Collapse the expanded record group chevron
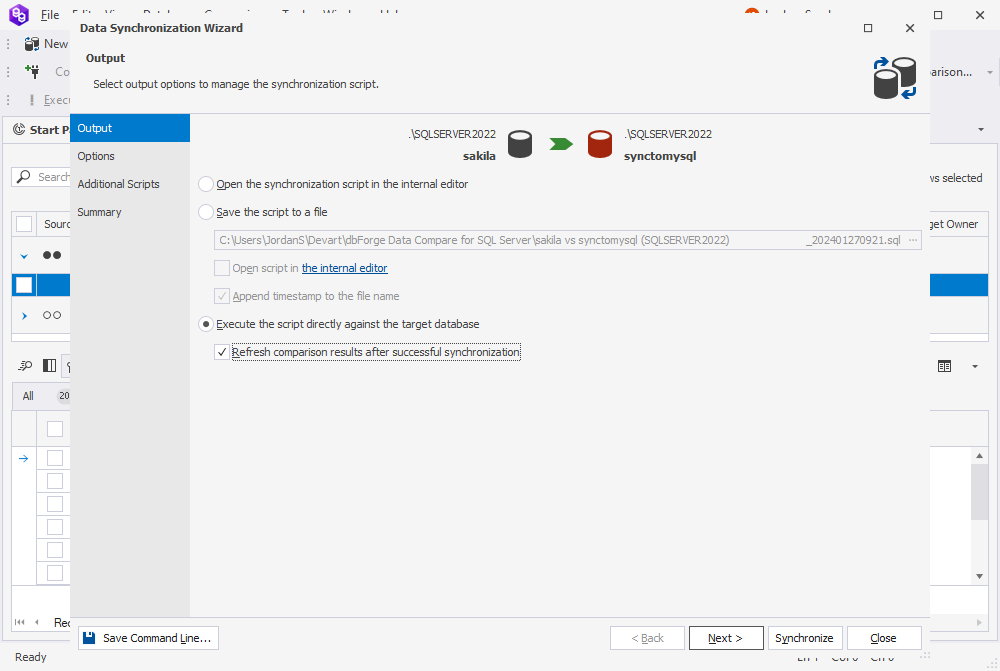Viewport: 1000px width, 671px height. [22, 254]
